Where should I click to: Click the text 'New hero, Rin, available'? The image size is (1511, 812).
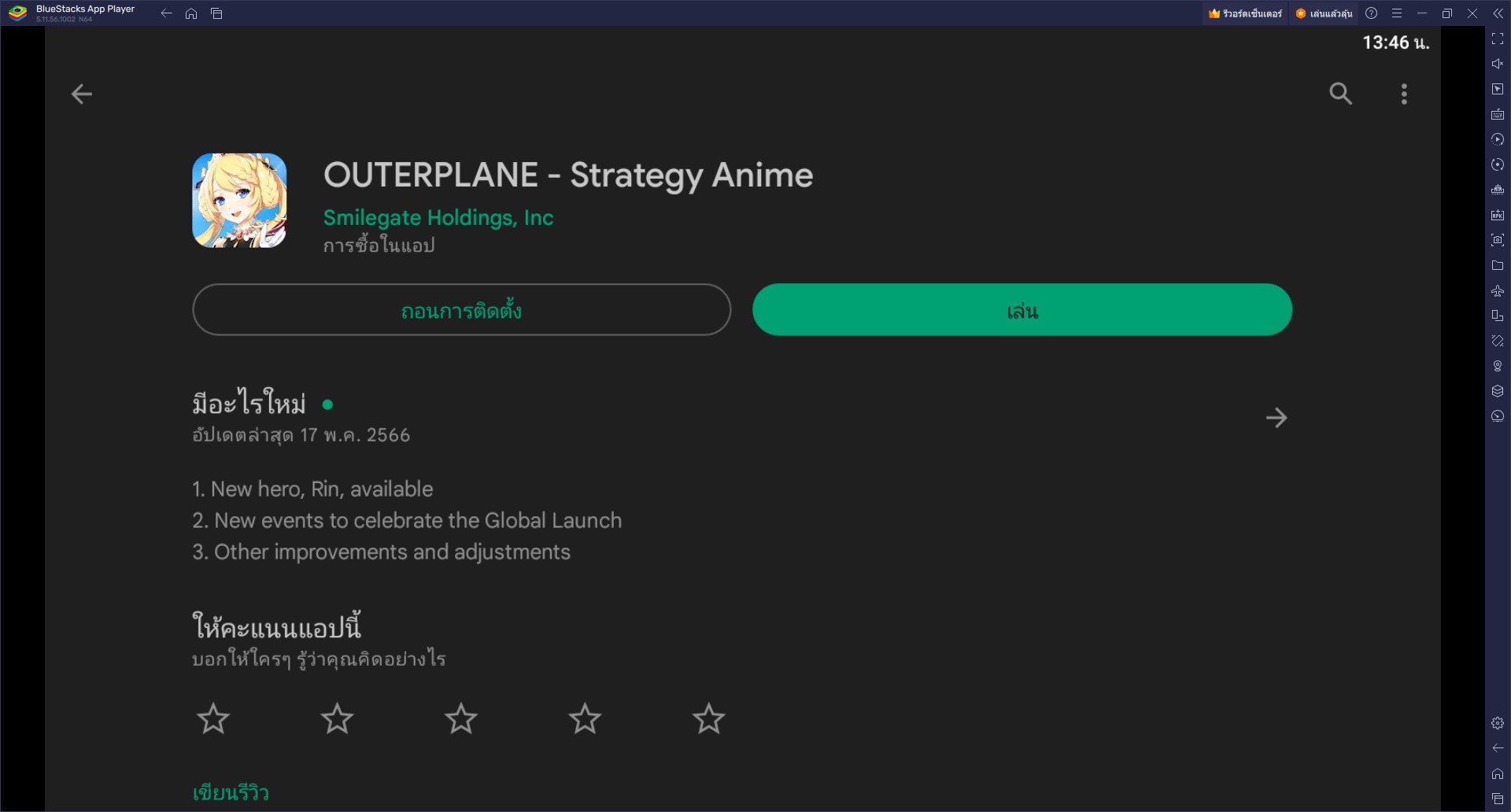point(322,489)
